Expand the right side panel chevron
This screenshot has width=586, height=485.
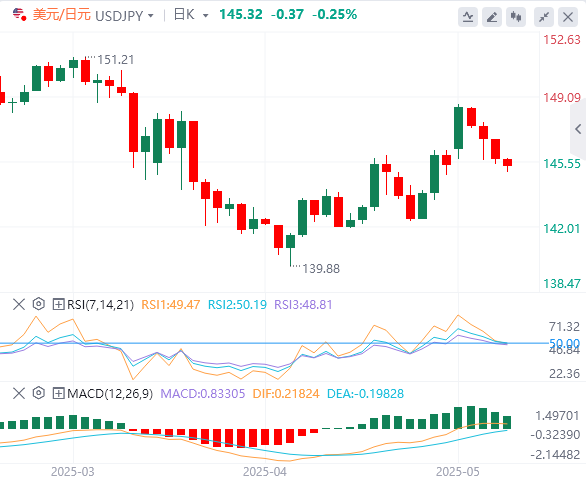click(x=578, y=129)
